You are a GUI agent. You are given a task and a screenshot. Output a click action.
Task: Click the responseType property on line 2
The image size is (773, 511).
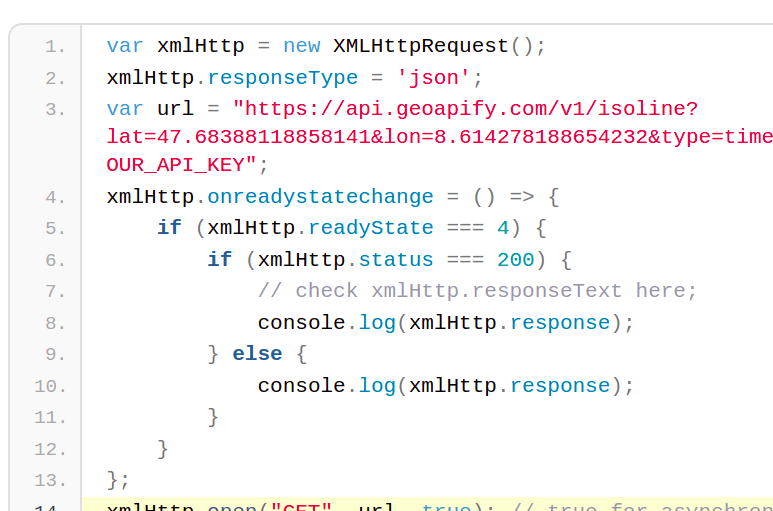282,78
